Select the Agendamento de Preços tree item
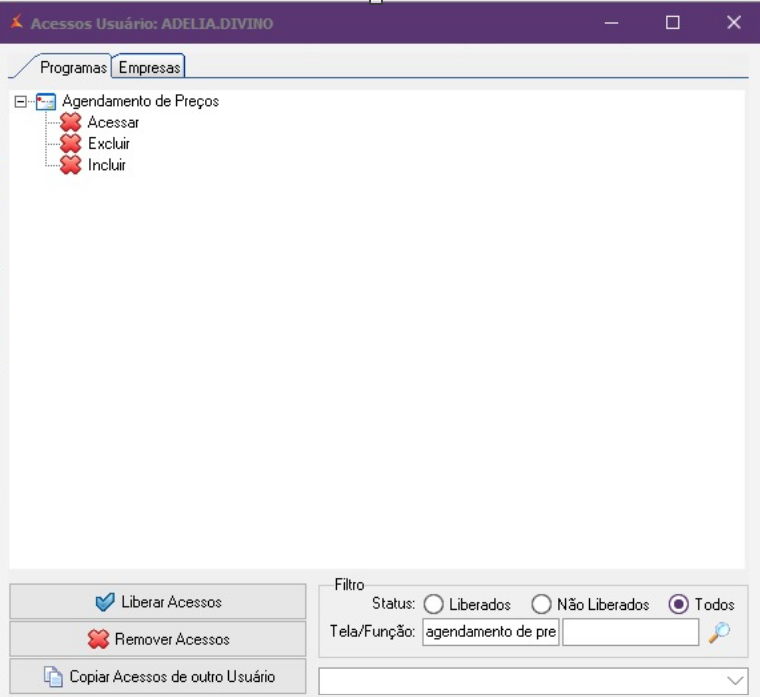The image size is (760, 697). click(141, 101)
